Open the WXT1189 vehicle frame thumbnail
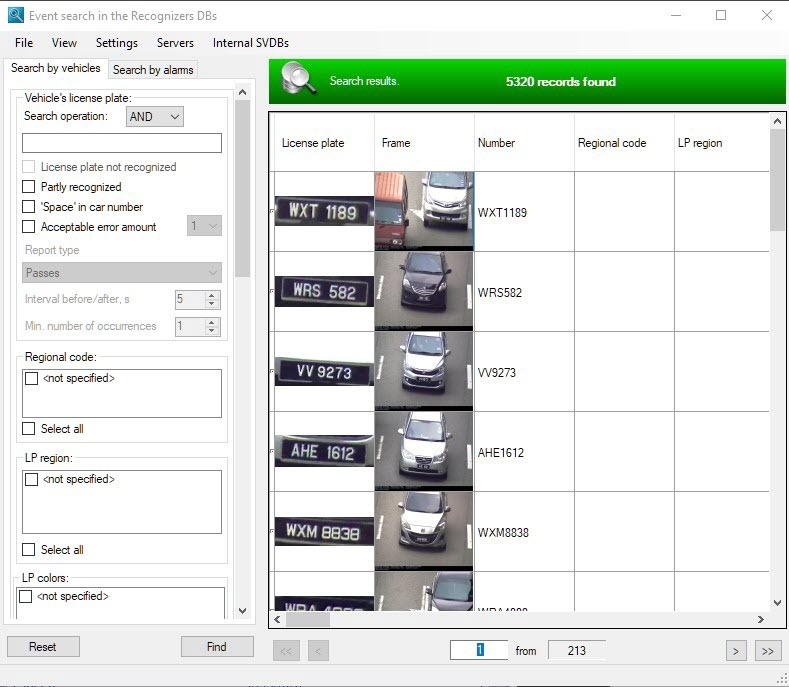 [424, 210]
